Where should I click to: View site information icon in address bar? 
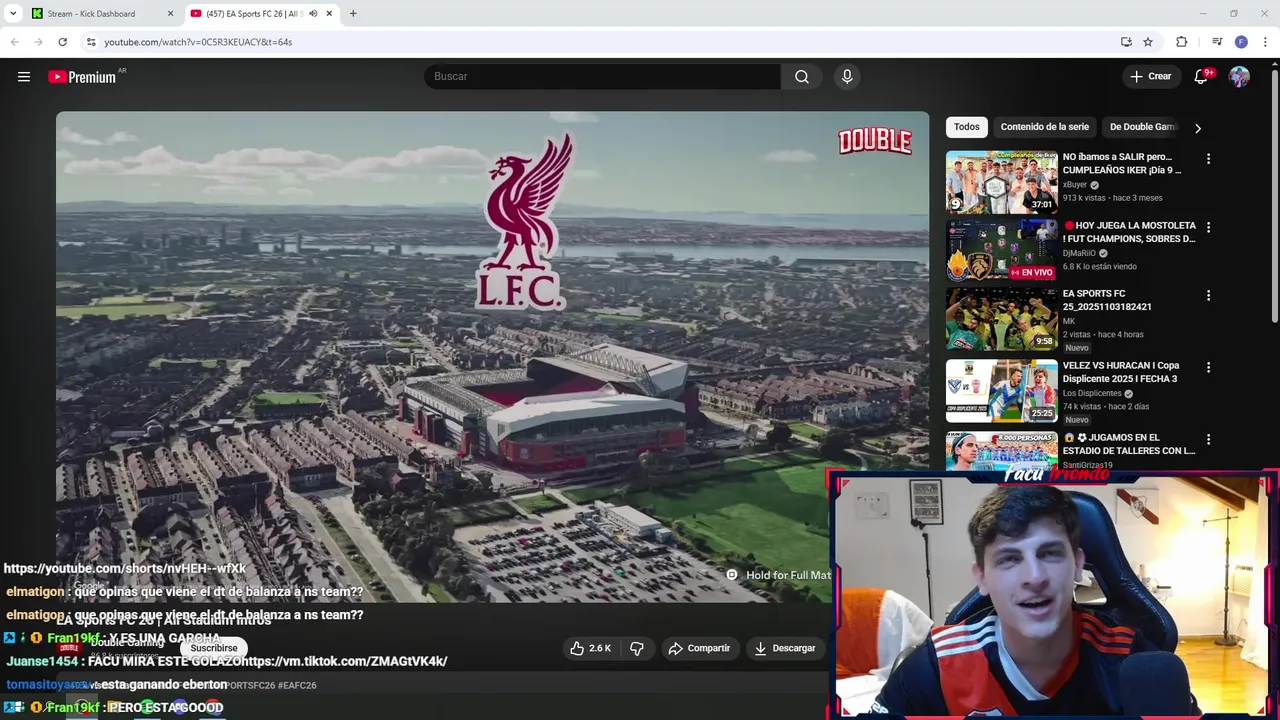tap(91, 42)
